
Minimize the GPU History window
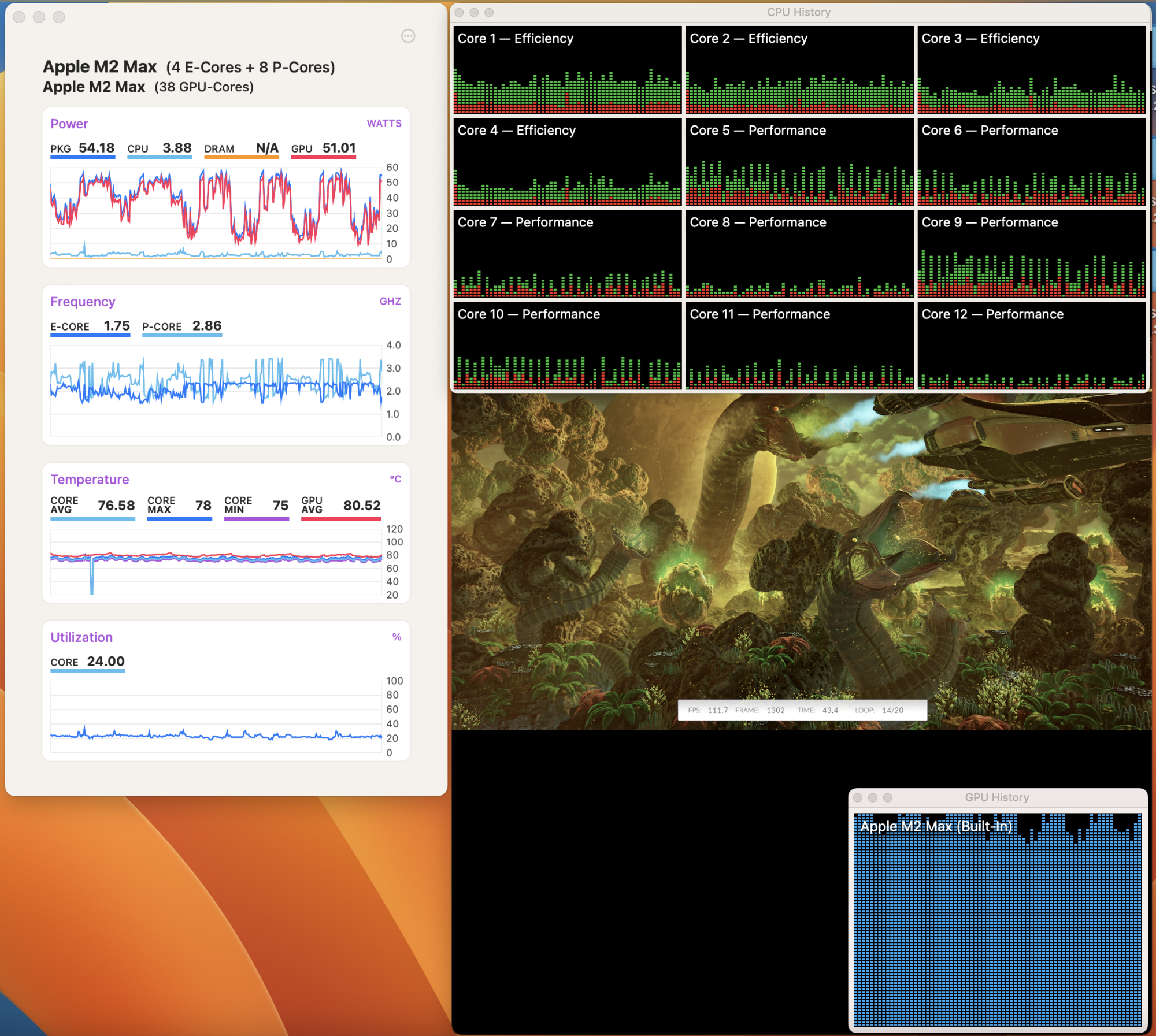click(873, 797)
